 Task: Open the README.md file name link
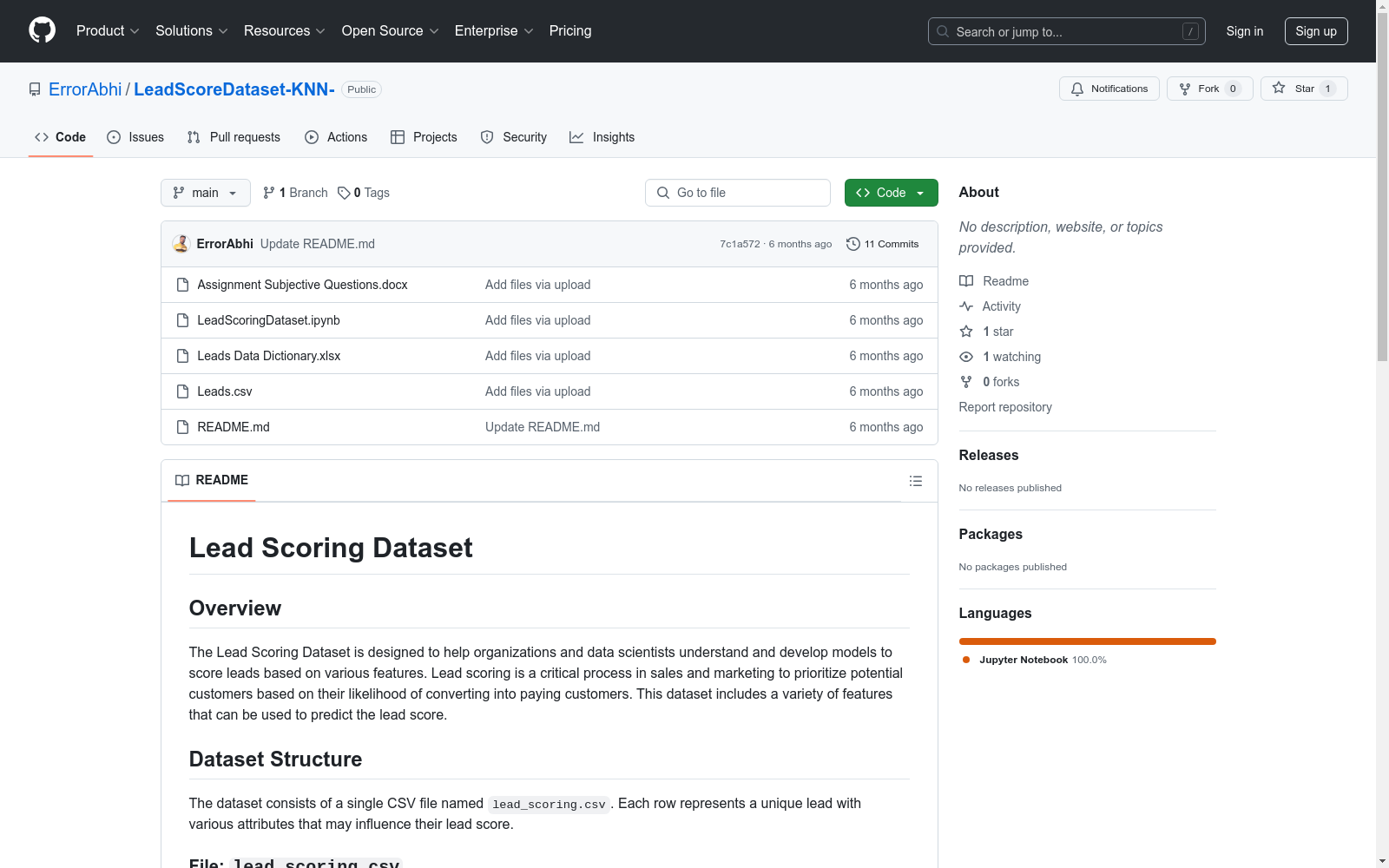pos(234,427)
